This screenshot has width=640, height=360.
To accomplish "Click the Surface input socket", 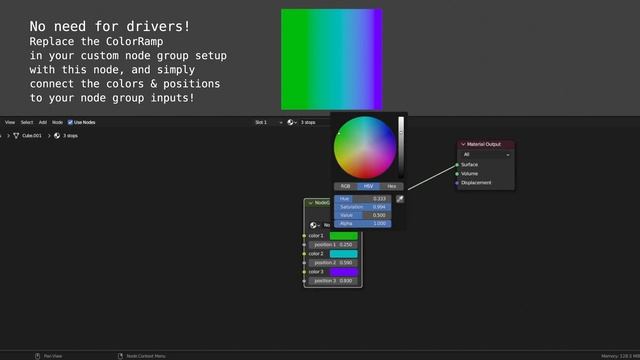I will [457, 165].
